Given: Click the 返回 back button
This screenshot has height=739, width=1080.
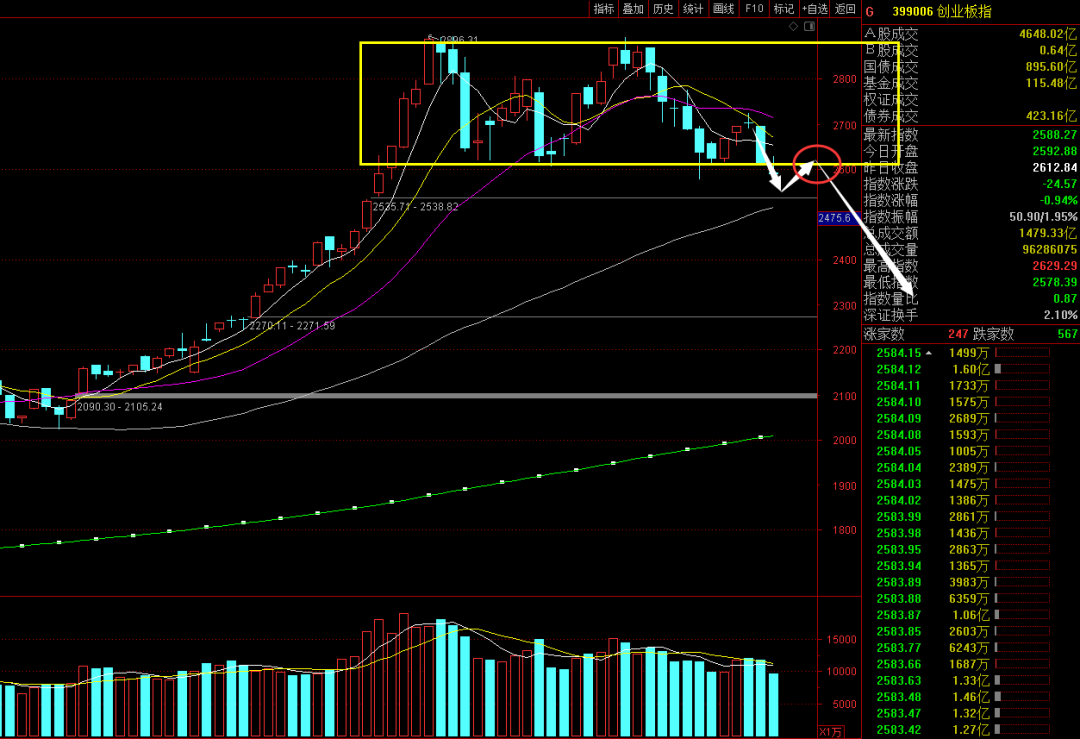Looking at the screenshot, I should pos(845,9).
